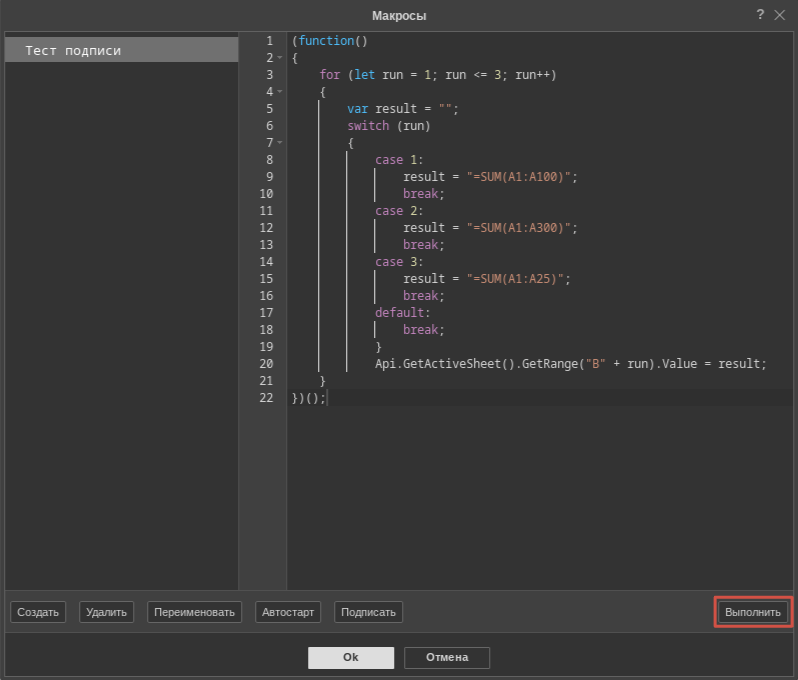Image resolution: width=798 pixels, height=680 pixels.
Task: Click the Подписать button
Action: tap(368, 612)
